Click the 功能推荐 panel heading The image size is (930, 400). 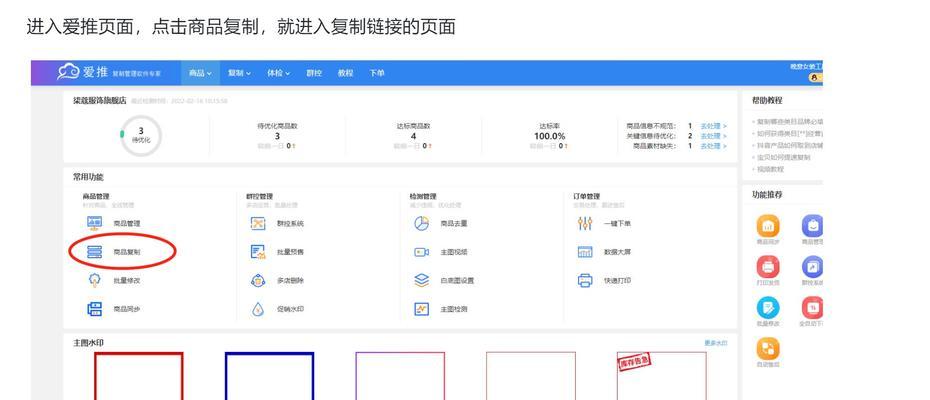pos(767,194)
